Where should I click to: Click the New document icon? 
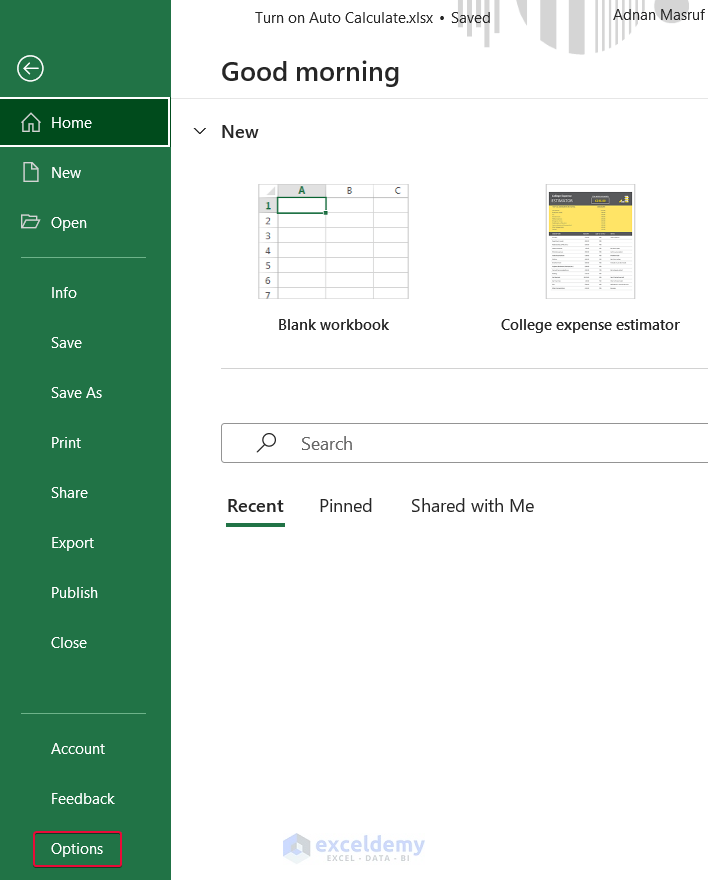(31, 173)
